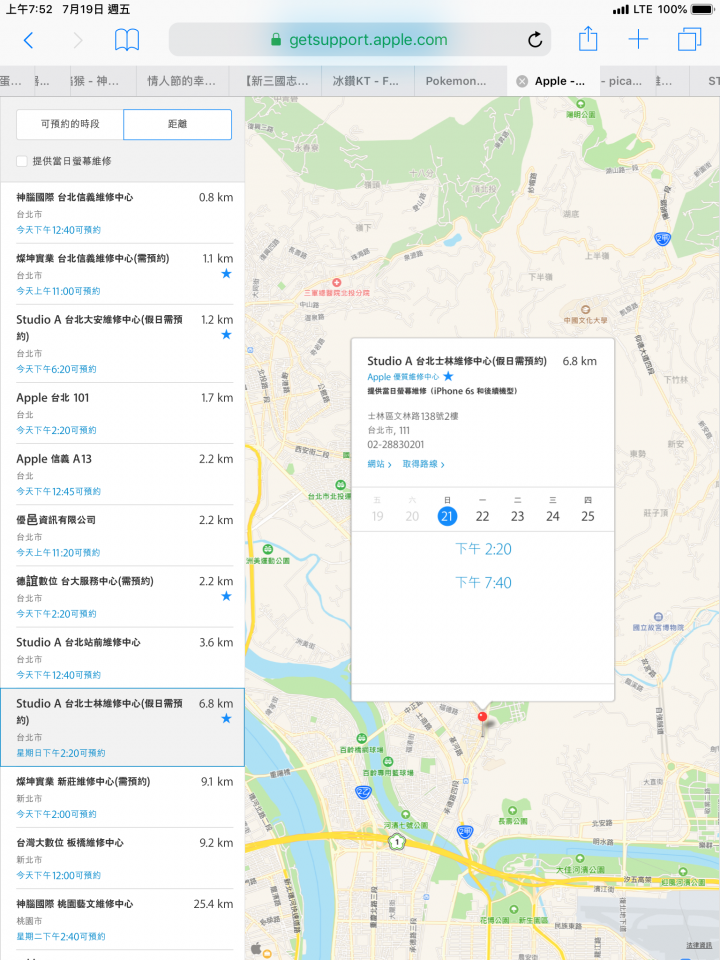Select 台灣大數位 板橋維修中心 in the list
This screenshot has height=960, width=720.
(122, 858)
